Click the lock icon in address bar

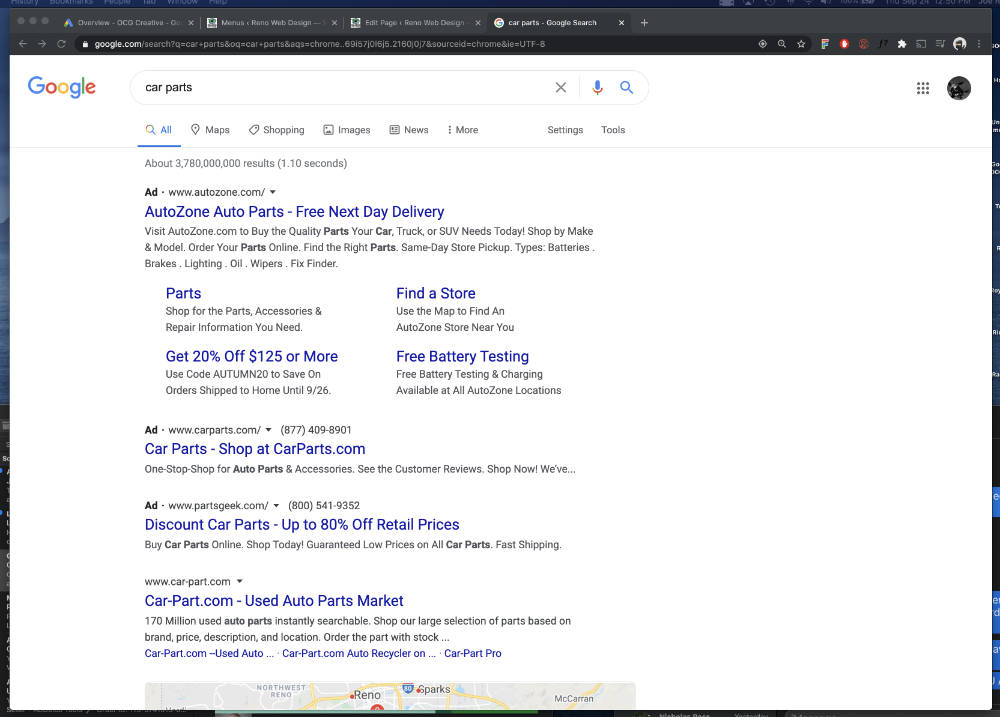85,44
